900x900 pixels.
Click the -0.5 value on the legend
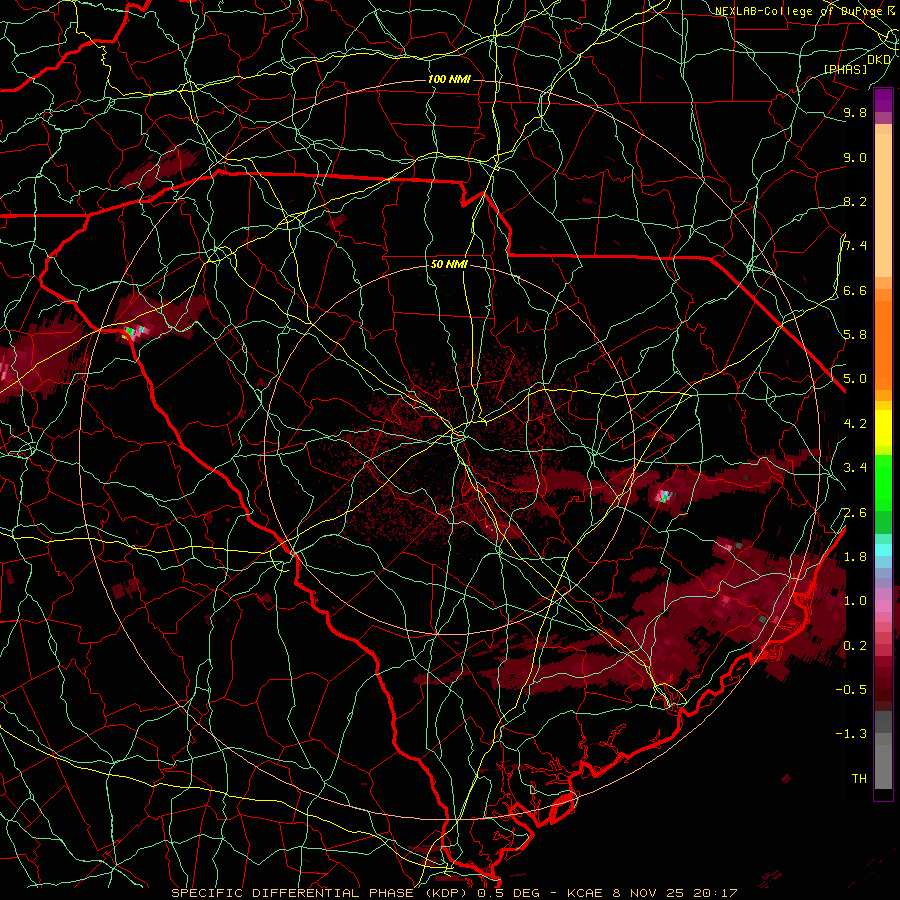coord(851,689)
